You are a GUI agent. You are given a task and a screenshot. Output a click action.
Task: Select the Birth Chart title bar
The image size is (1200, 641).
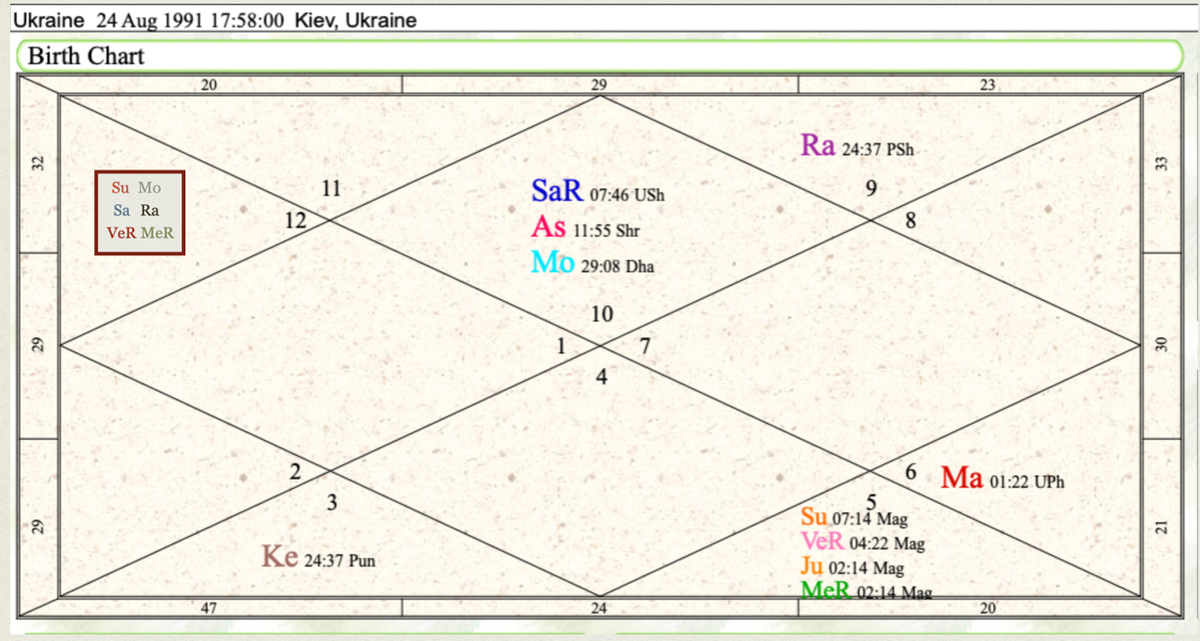[600, 56]
